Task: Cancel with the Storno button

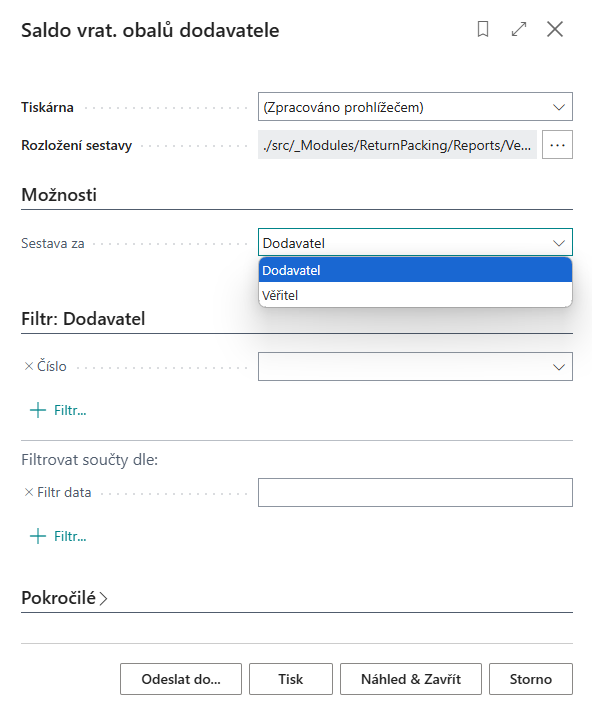Action: coord(531,679)
